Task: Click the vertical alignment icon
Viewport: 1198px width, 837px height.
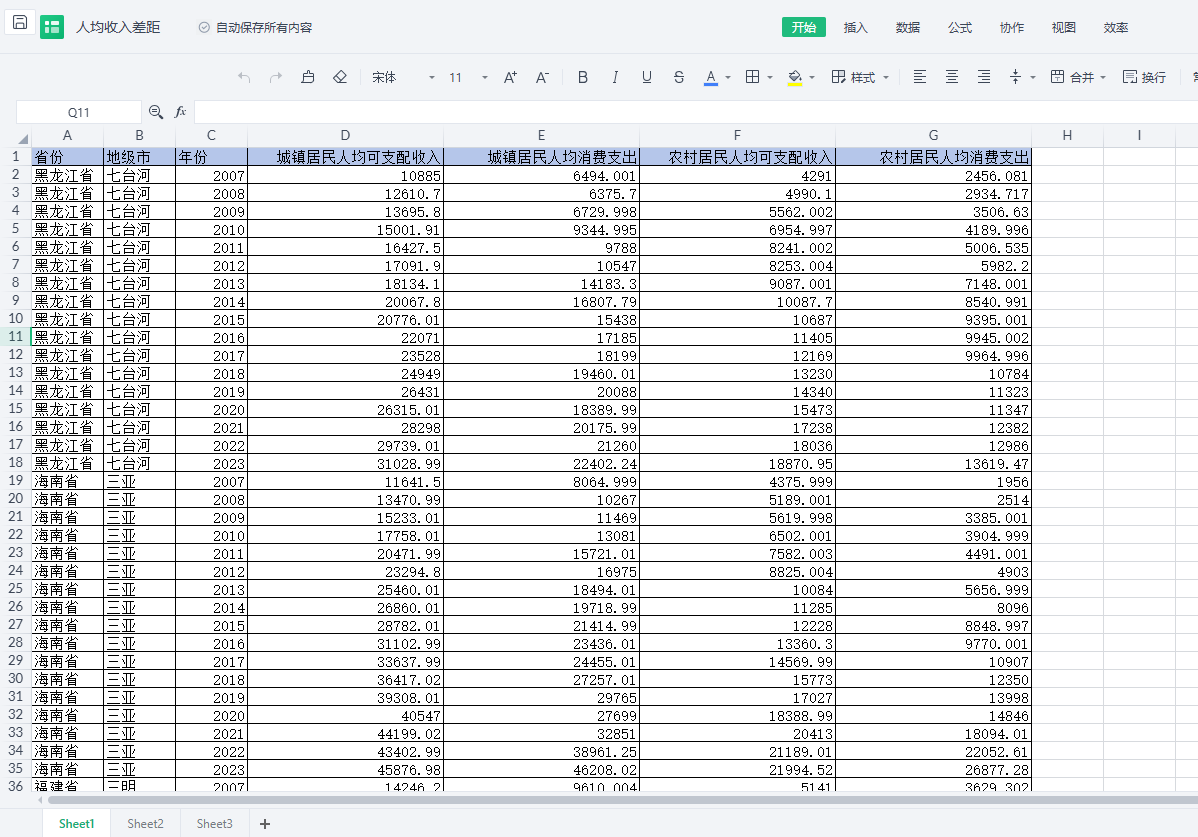Action: coord(1015,76)
